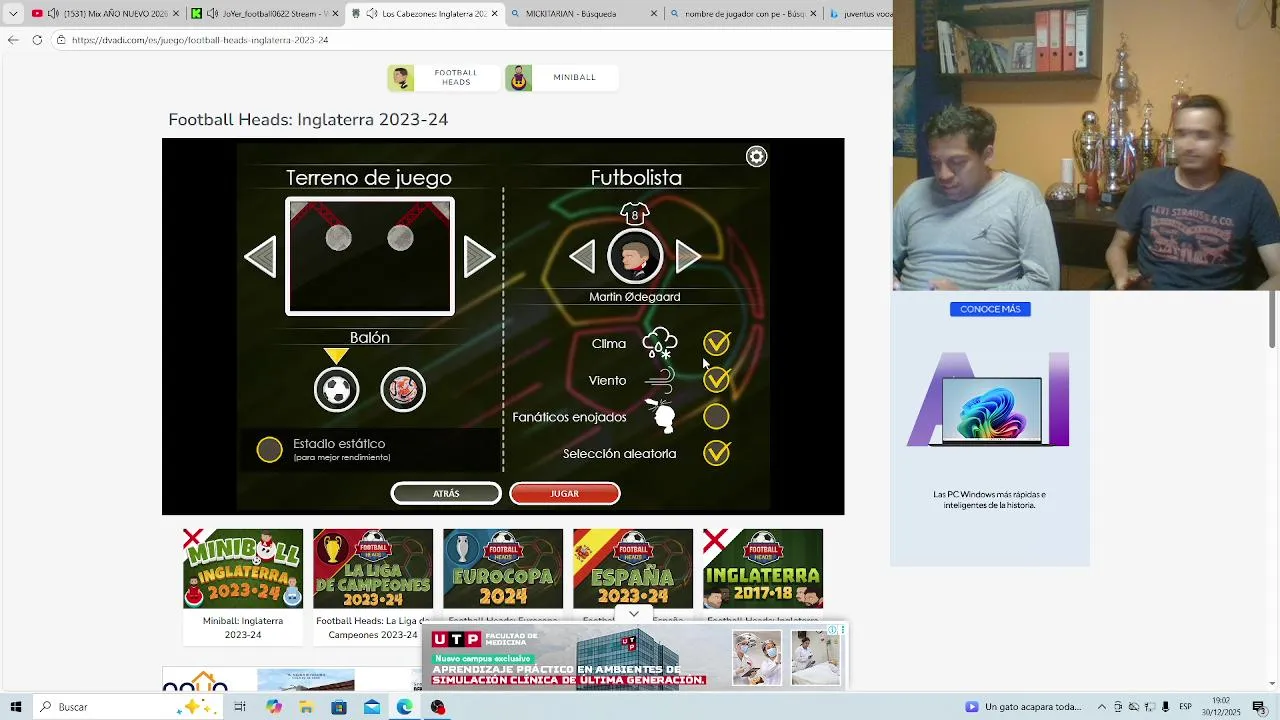Mute the Los Cabezones tab's speaker icon
Viewport: 1280px width, 720px height.
[x=372, y=13]
